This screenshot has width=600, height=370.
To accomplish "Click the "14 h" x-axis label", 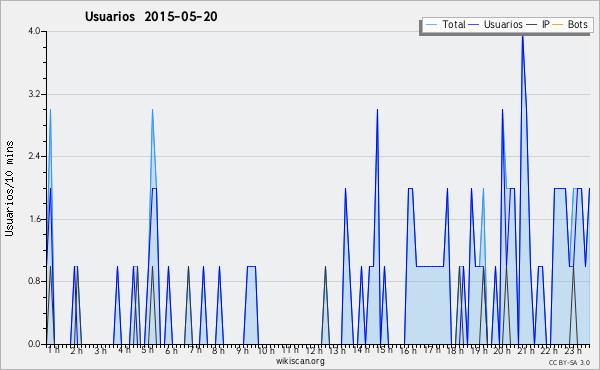I will pyautogui.click(x=361, y=350).
